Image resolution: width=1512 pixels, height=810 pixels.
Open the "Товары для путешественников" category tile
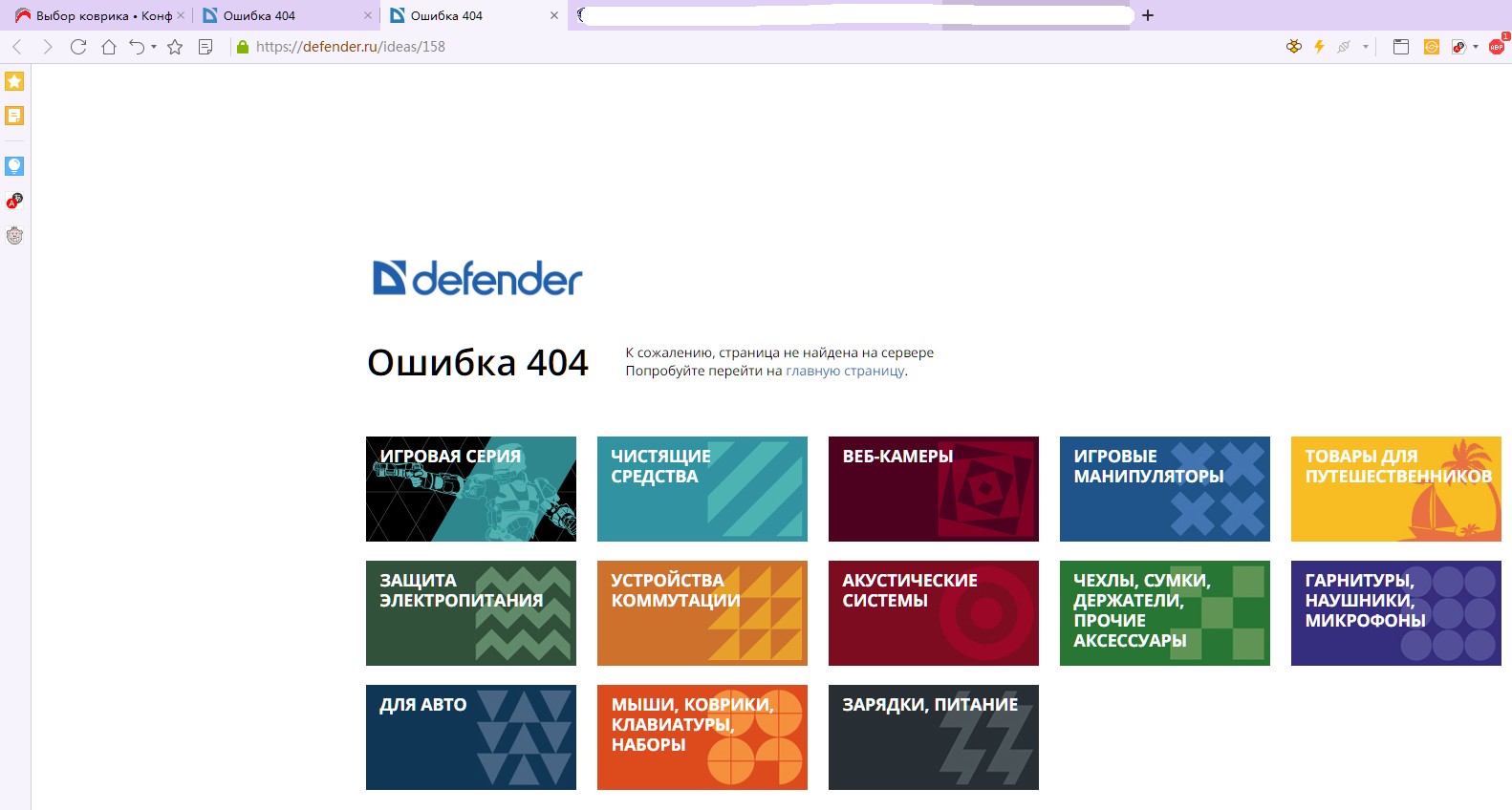click(1396, 489)
